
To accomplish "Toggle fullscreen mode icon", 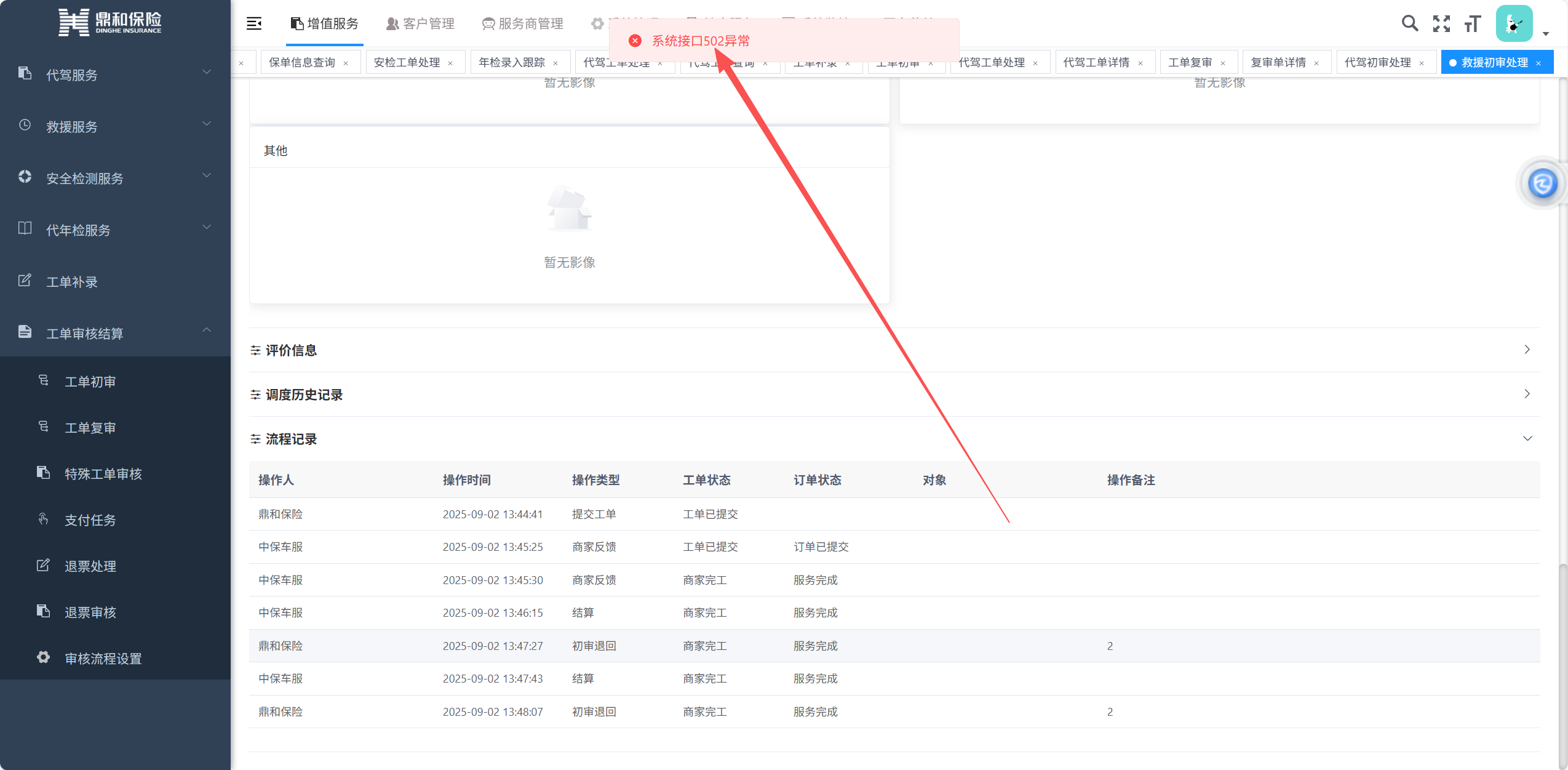I will pos(1441,23).
